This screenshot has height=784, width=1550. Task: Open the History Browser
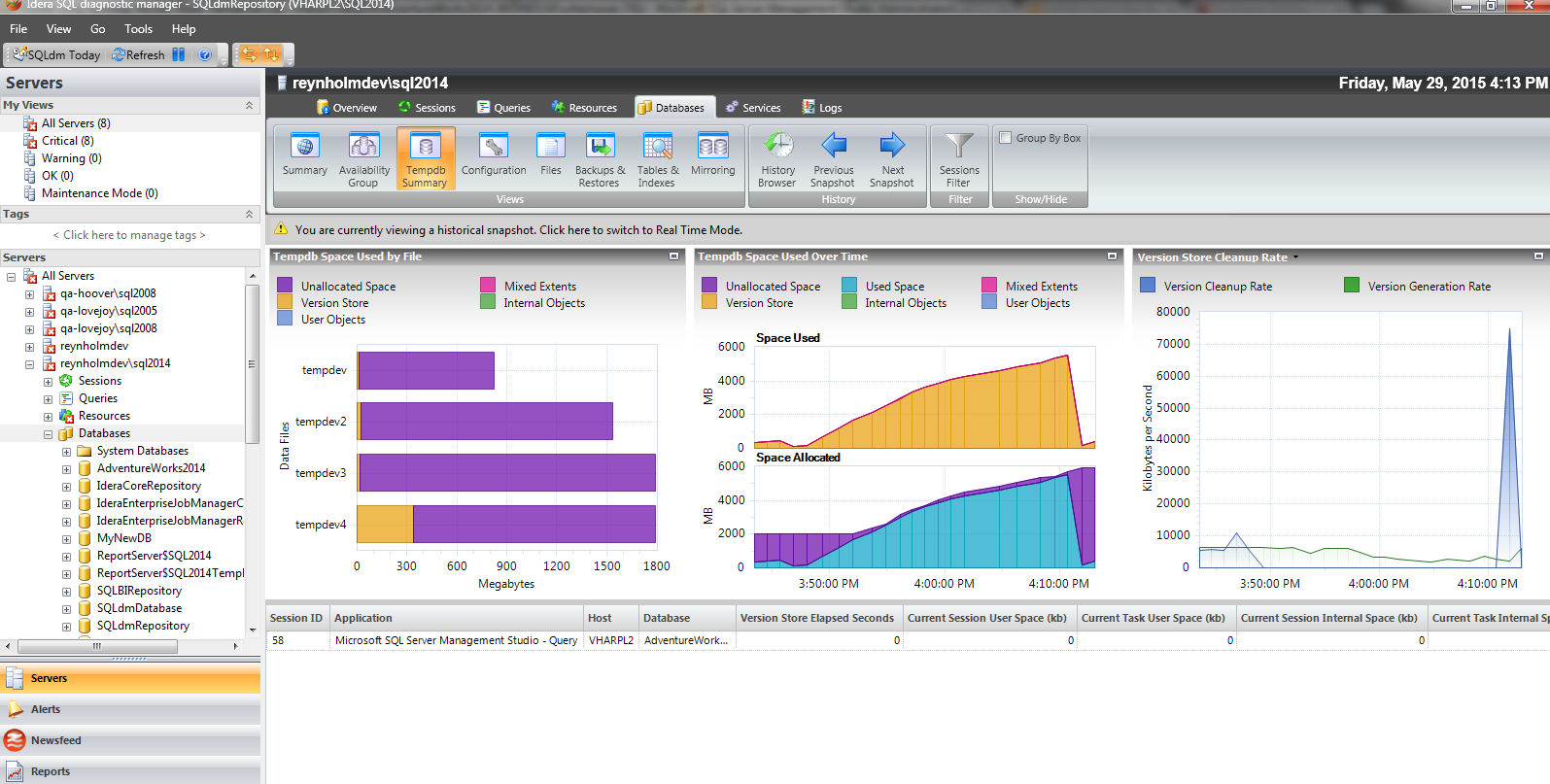(777, 158)
